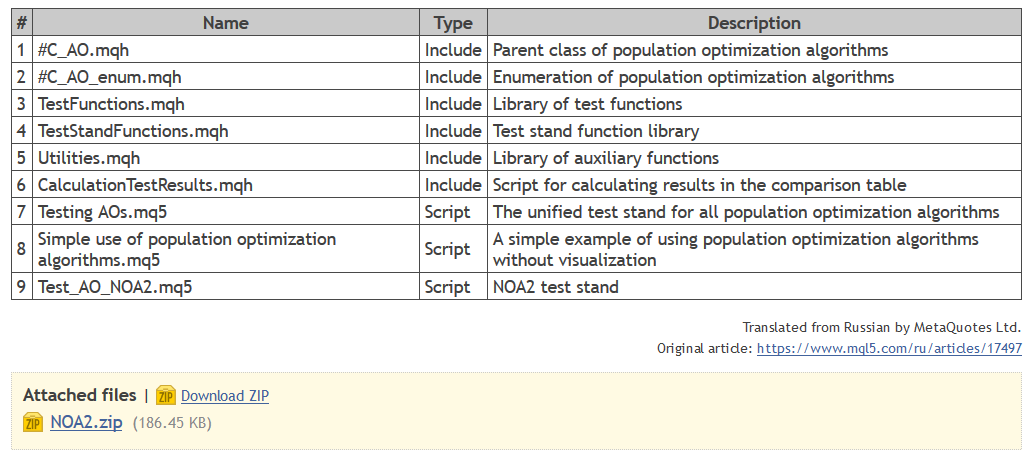The image size is (1026, 453).
Task: Click the ZIP icon next to NOA2.zip
Action: 33,423
